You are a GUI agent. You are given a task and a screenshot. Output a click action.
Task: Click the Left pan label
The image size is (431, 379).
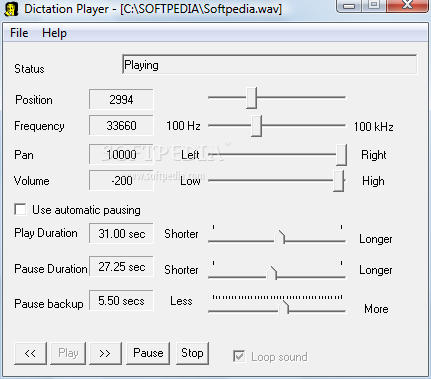pos(190,155)
